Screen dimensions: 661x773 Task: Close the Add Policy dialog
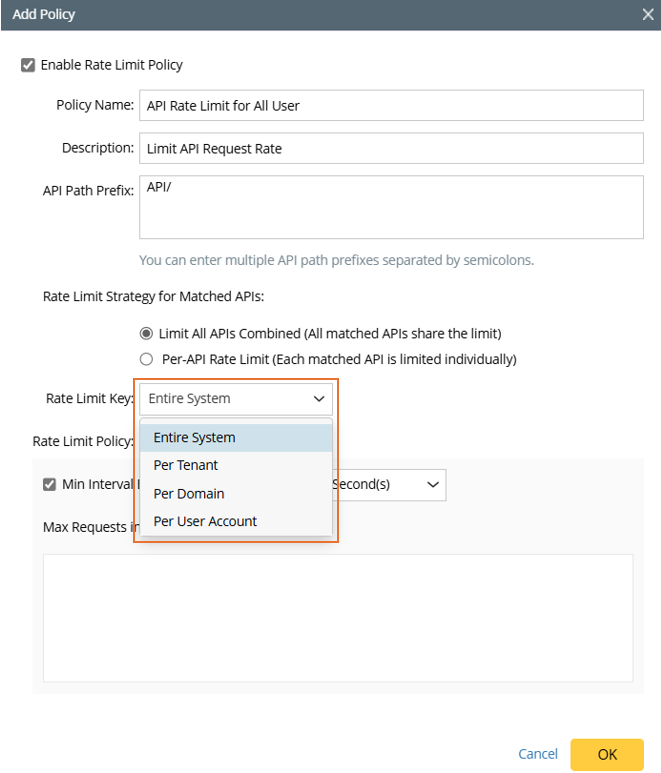point(647,15)
